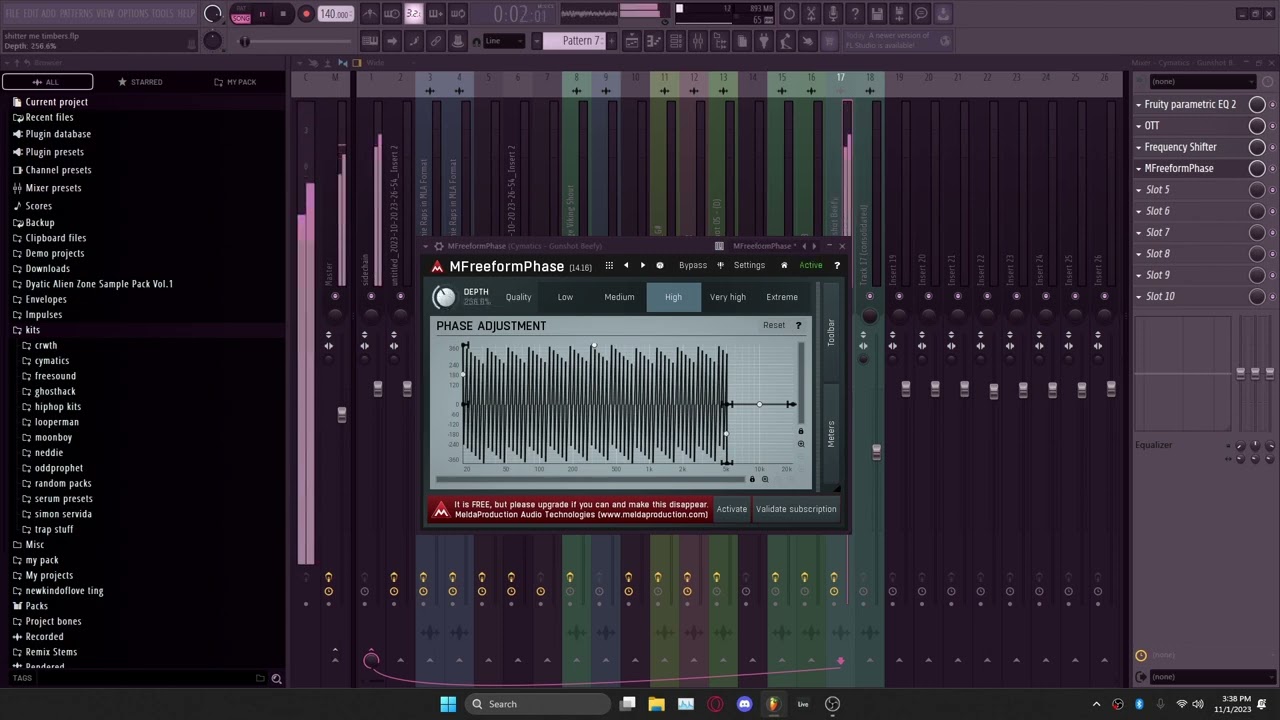Click the download update icon in toolbar
The height and width of the screenshot is (720, 1280).
[x=942, y=14]
